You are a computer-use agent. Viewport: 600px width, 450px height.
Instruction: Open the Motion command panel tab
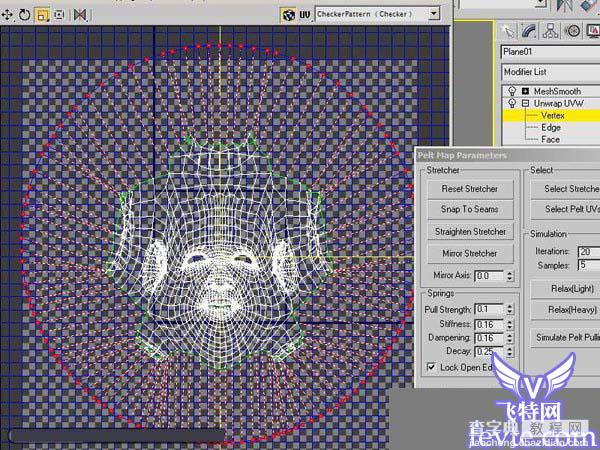click(572, 31)
